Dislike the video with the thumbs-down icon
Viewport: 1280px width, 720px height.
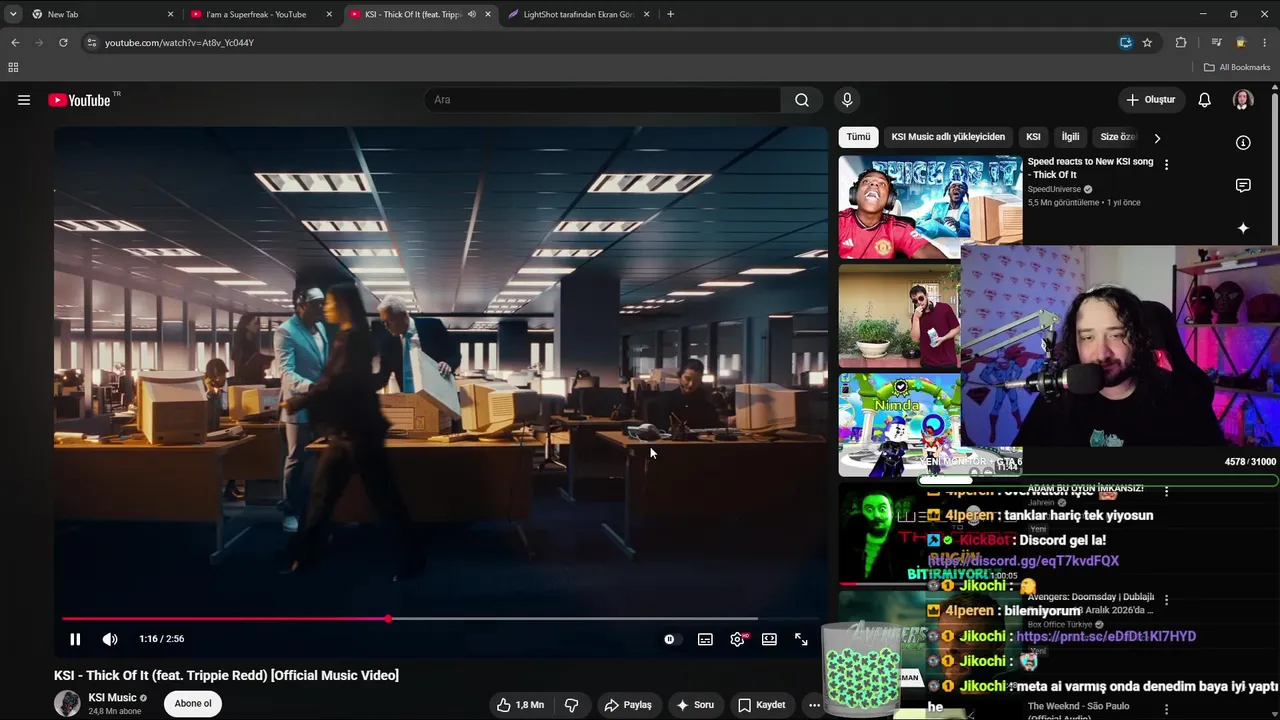(572, 705)
